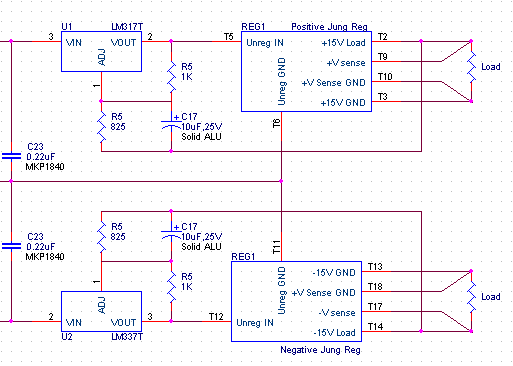Click terminal label T5
This screenshot has height=366, width=513.
[229, 37]
